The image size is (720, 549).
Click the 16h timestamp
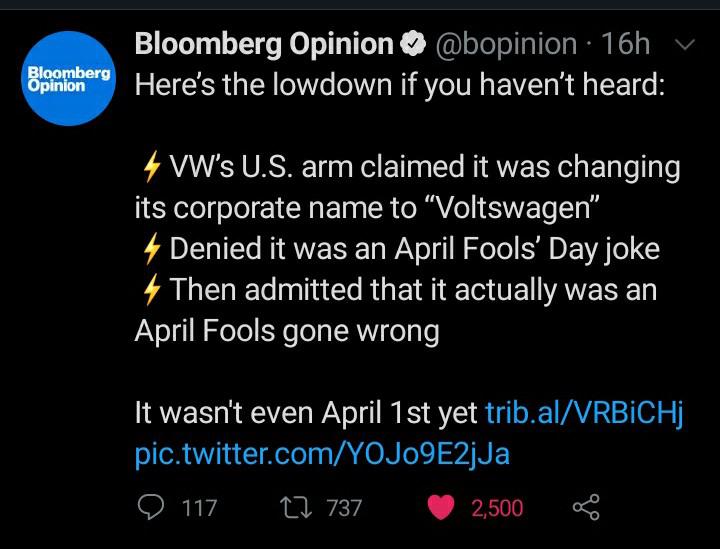click(628, 44)
